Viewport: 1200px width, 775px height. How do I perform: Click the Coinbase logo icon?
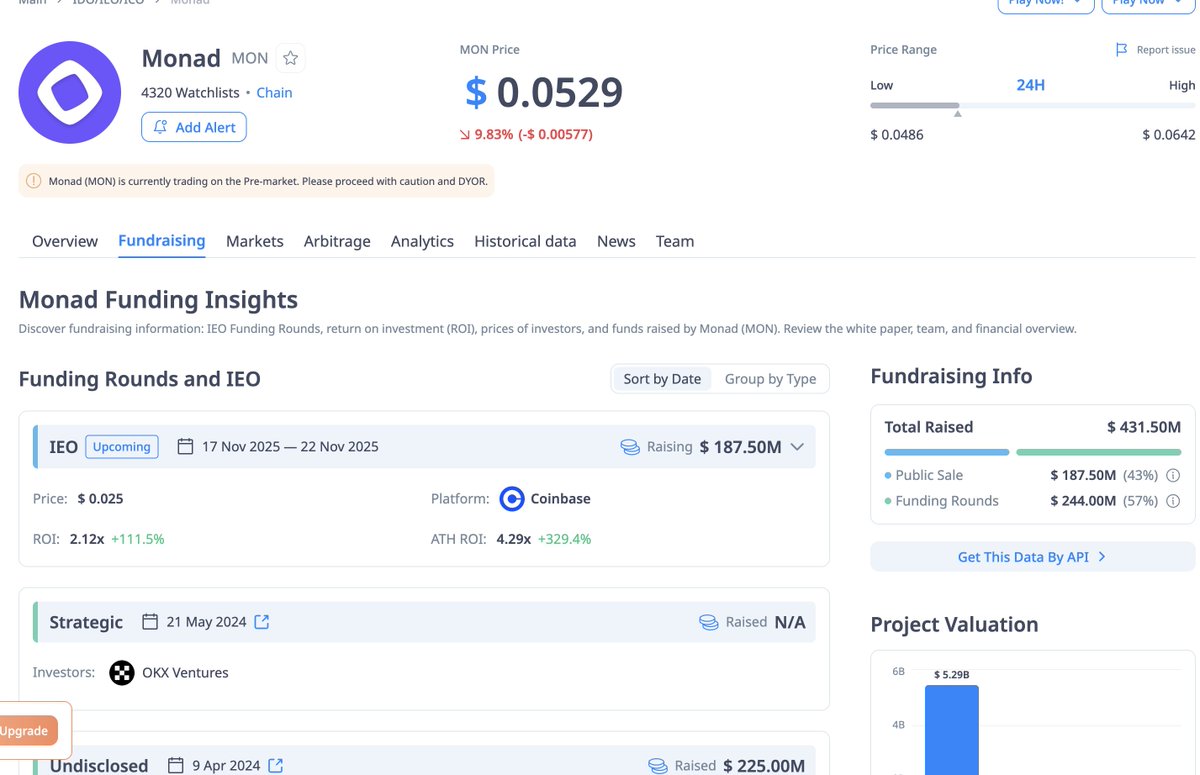point(512,498)
